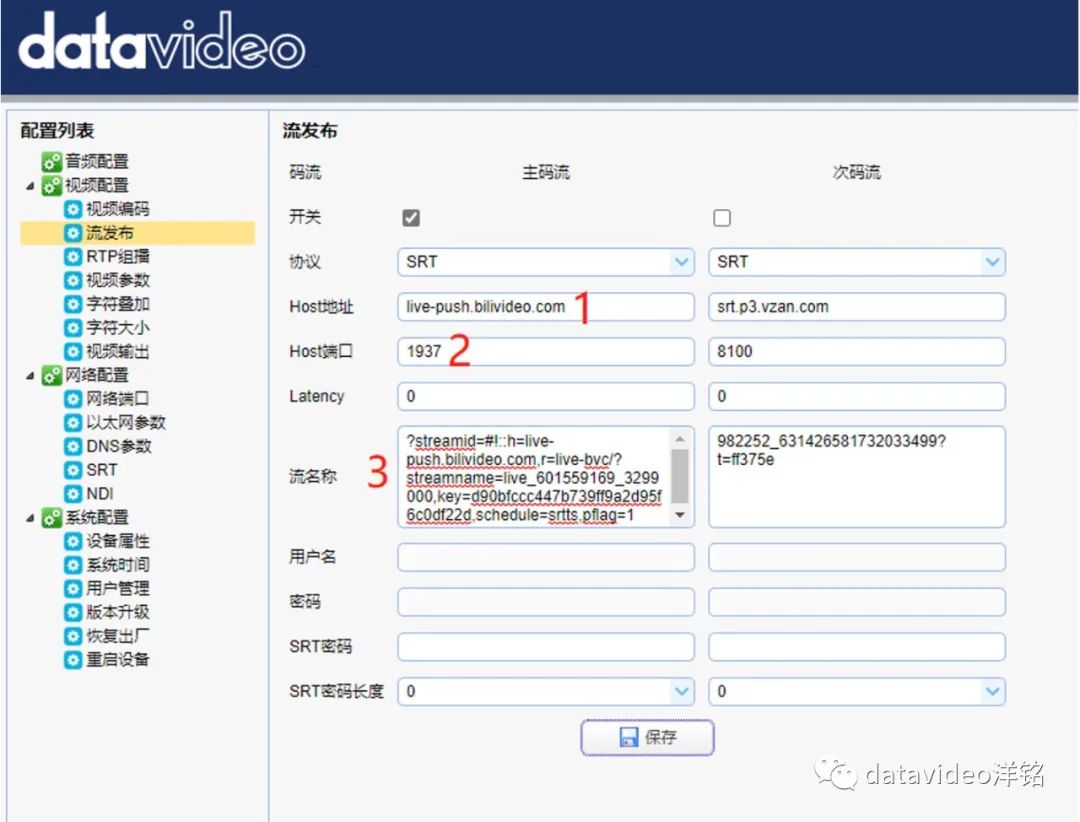
Task: Click the gear icon beside 版本升级
Action: 73,612
